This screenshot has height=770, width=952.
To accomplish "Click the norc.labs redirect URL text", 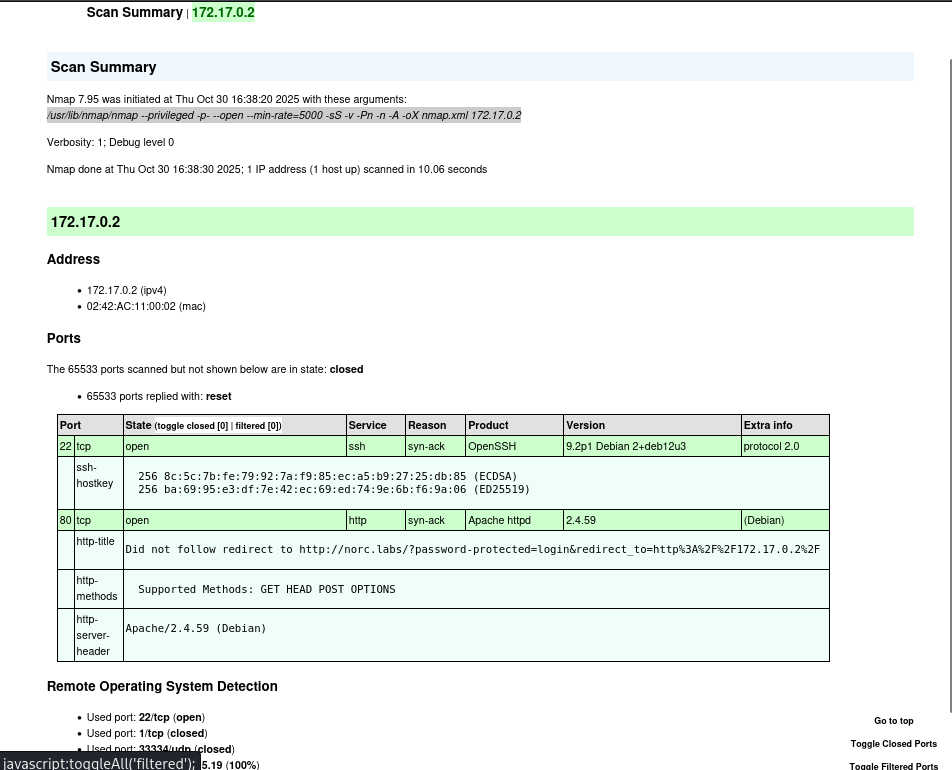I will pyautogui.click(x=559, y=550).
